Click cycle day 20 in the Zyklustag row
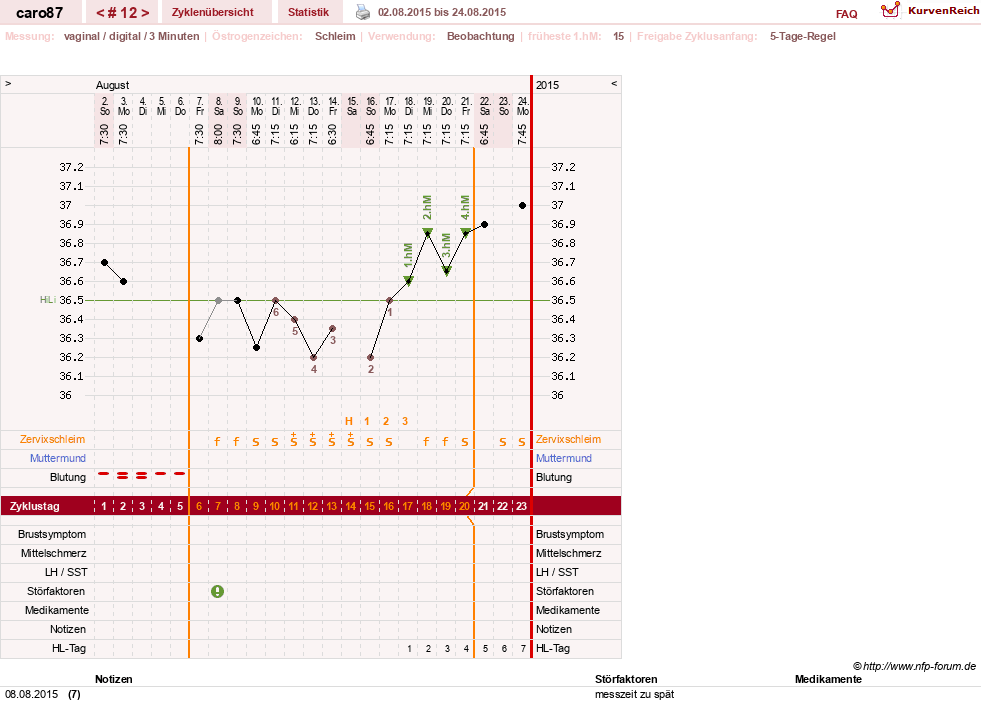This screenshot has width=981, height=718. point(464,506)
